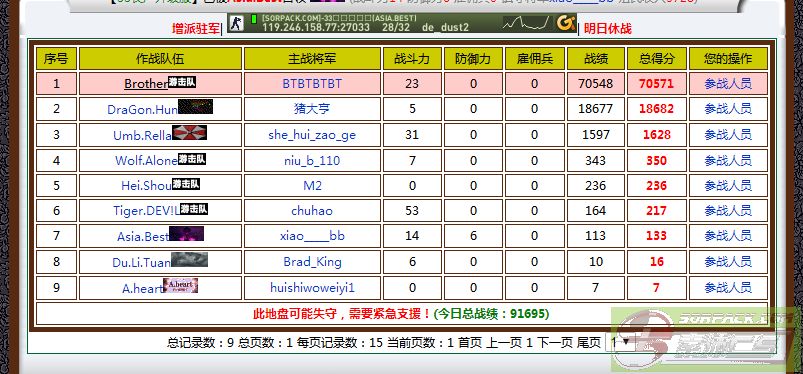Viewport: 803px width, 374px height.
Task: Click the guerrilla tag next to Brother
Action: [182, 82]
